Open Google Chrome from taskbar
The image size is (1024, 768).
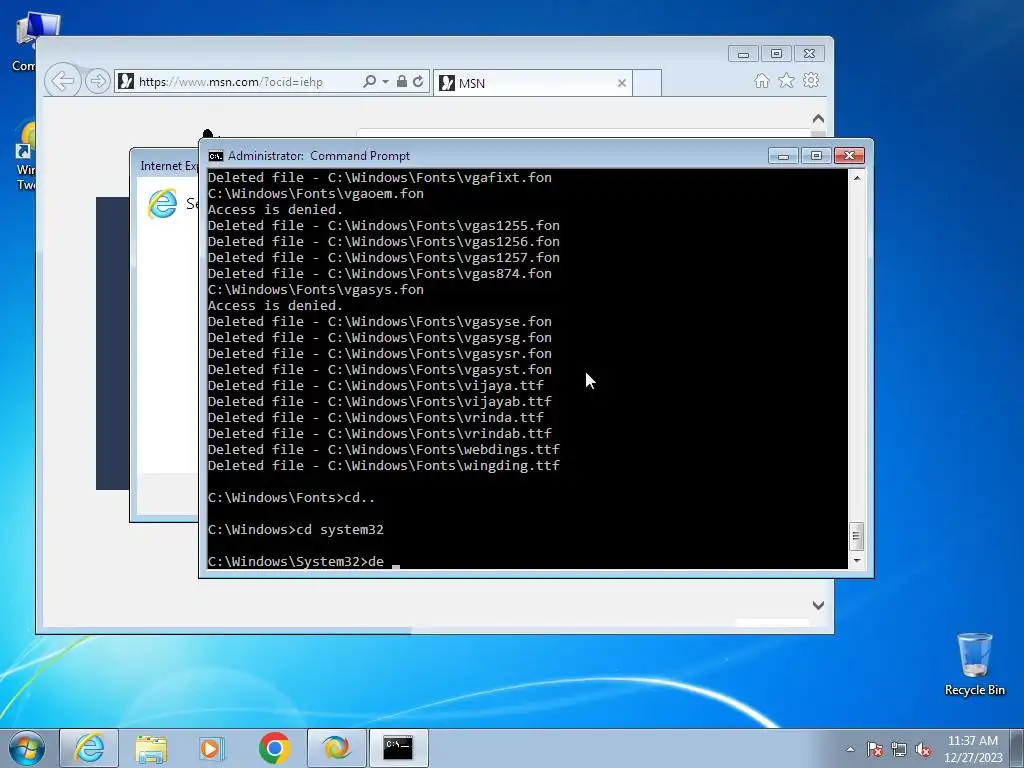click(x=274, y=748)
